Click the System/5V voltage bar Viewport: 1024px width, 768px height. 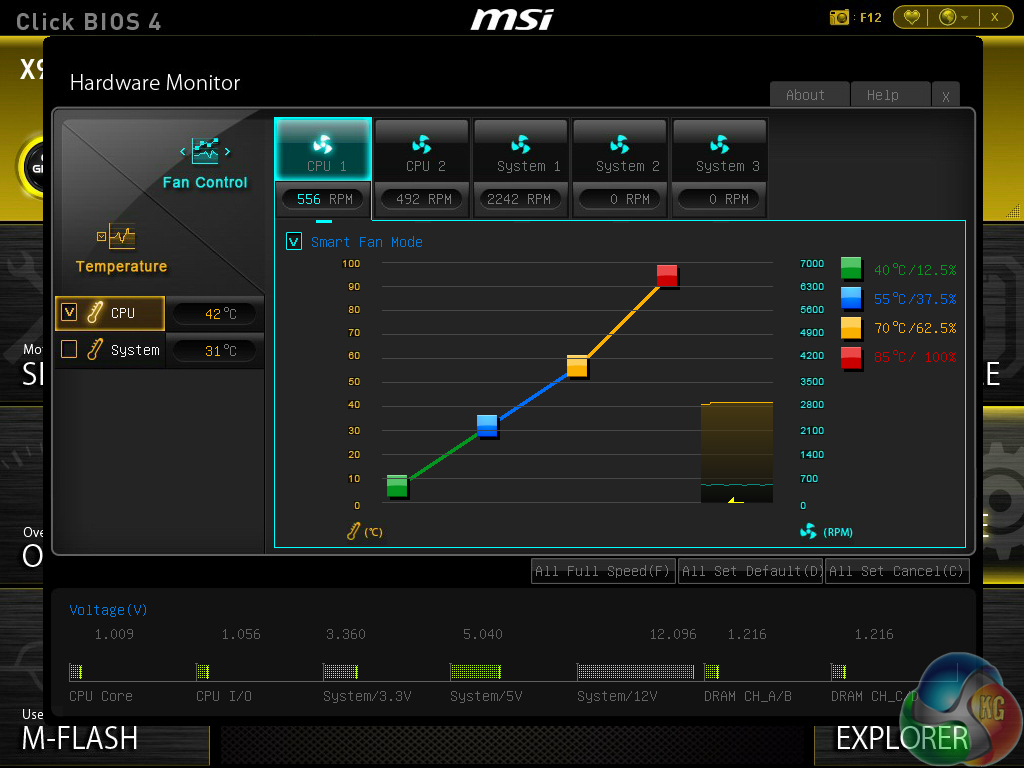[x=475, y=671]
